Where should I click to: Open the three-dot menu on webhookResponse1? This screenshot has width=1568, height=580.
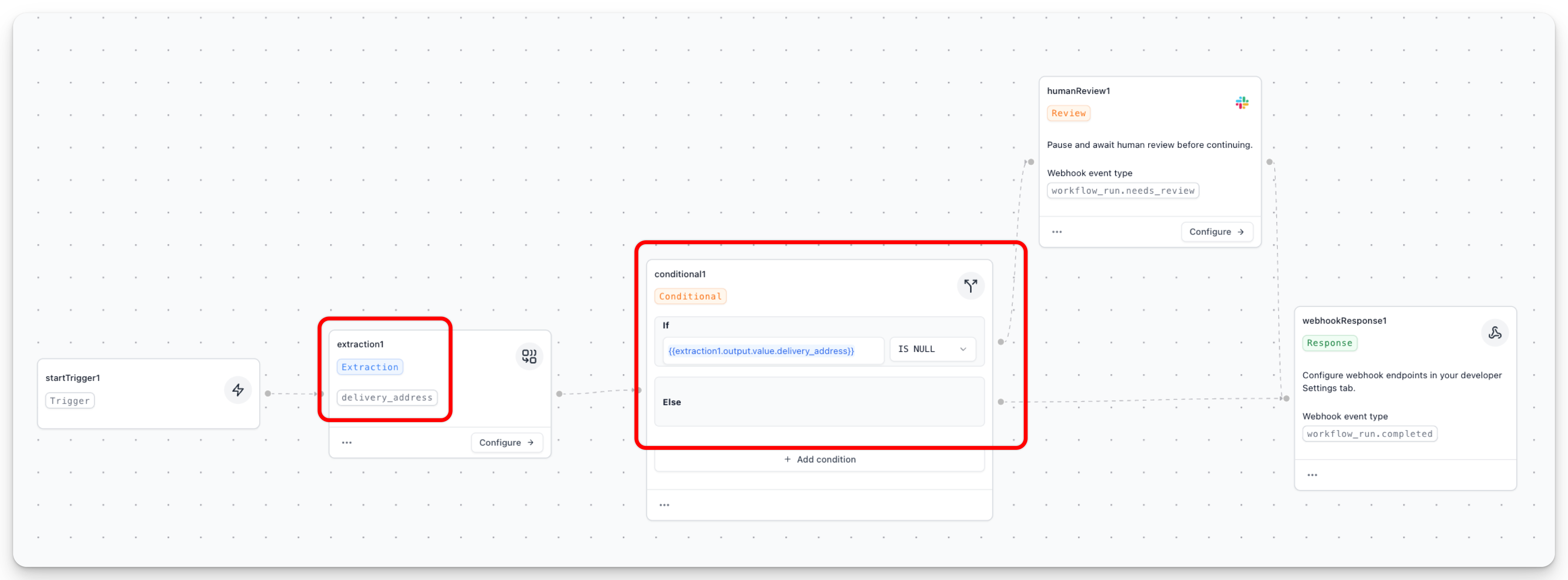(x=1312, y=475)
